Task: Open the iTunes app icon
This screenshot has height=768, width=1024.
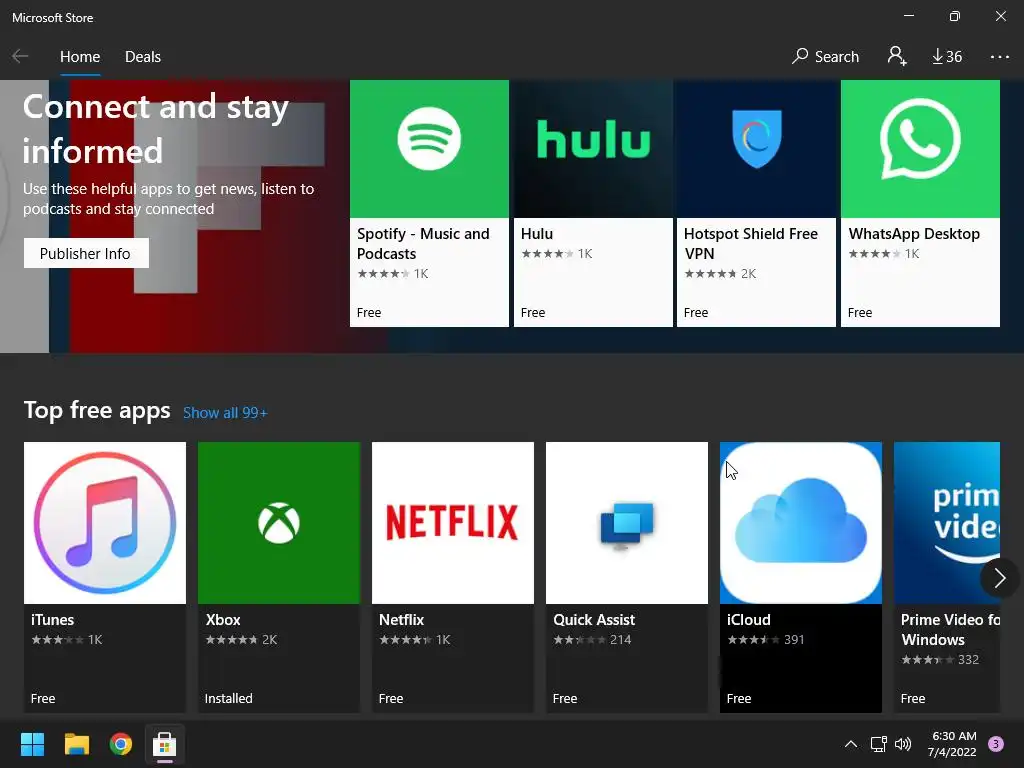Action: point(104,522)
